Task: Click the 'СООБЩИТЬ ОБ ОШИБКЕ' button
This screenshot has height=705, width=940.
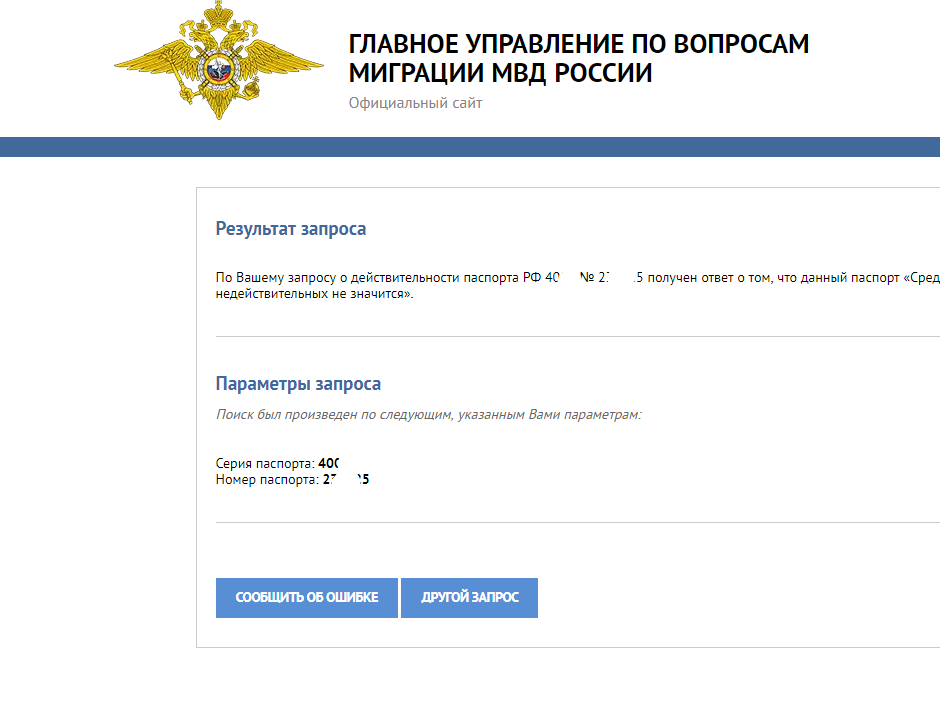Action: (x=306, y=598)
